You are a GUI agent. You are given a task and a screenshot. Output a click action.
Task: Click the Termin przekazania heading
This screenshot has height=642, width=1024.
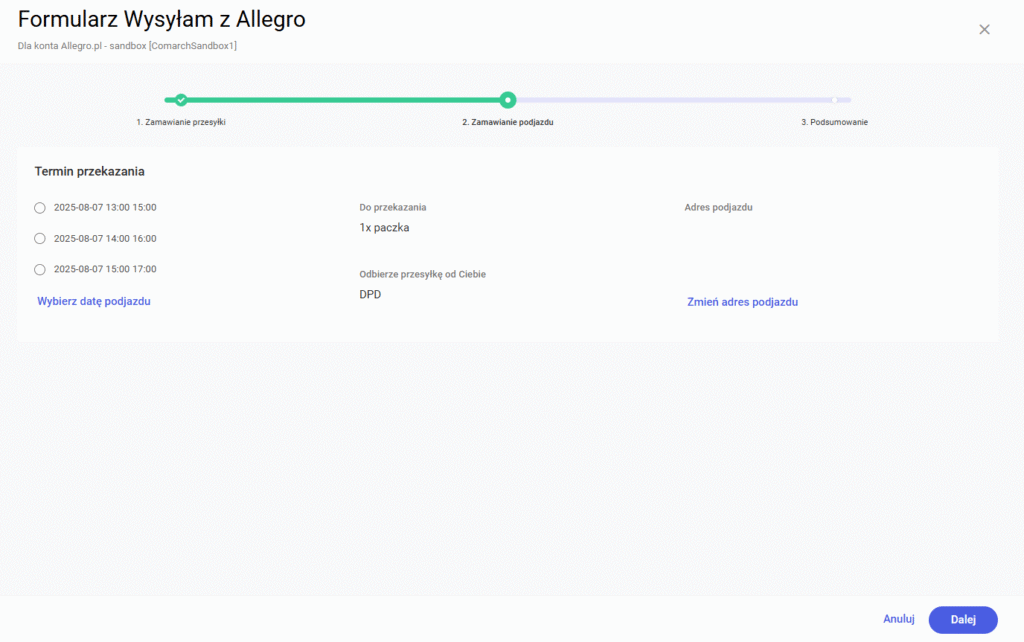coord(89,171)
